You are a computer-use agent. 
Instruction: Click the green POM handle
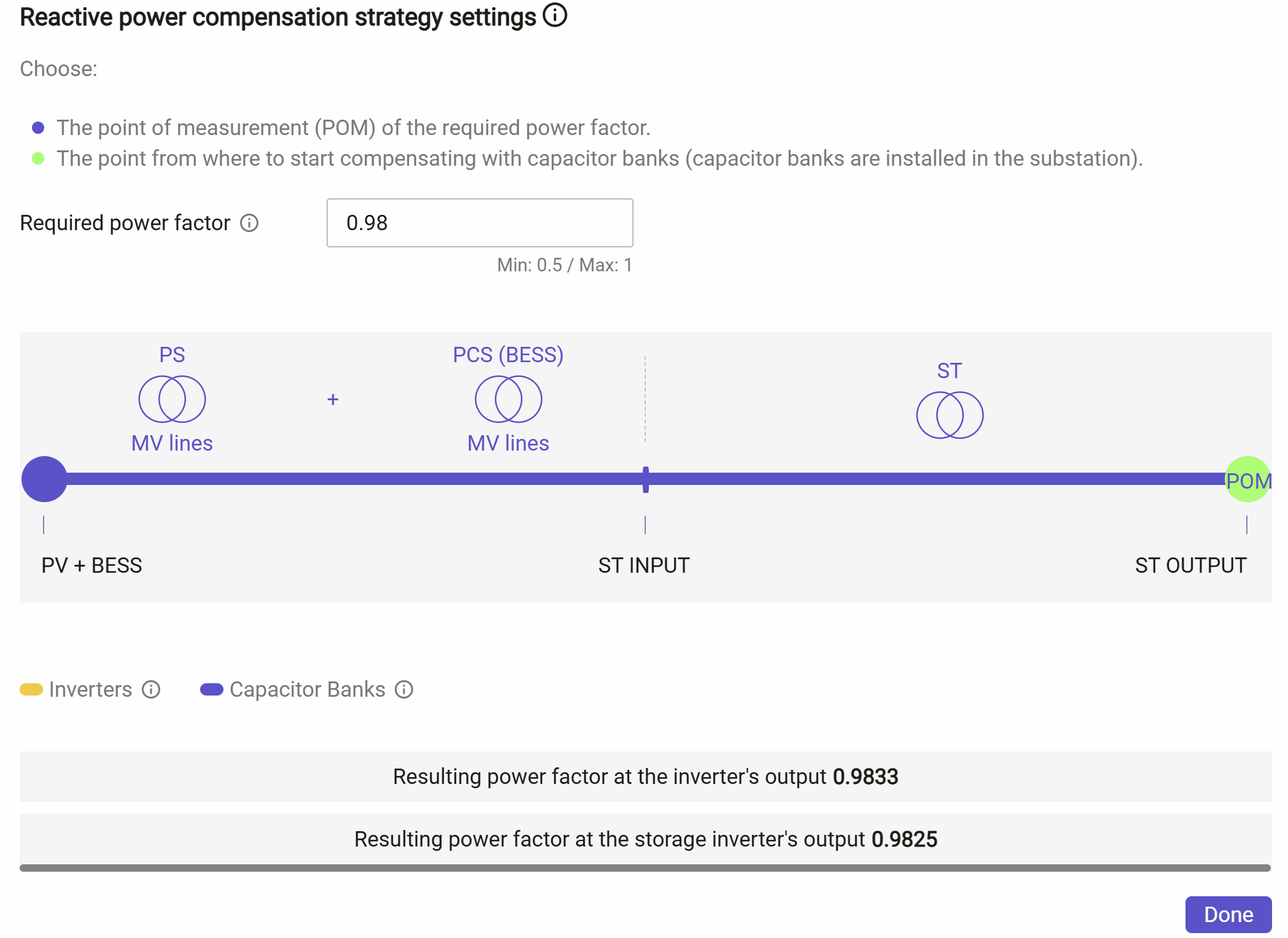click(1247, 479)
